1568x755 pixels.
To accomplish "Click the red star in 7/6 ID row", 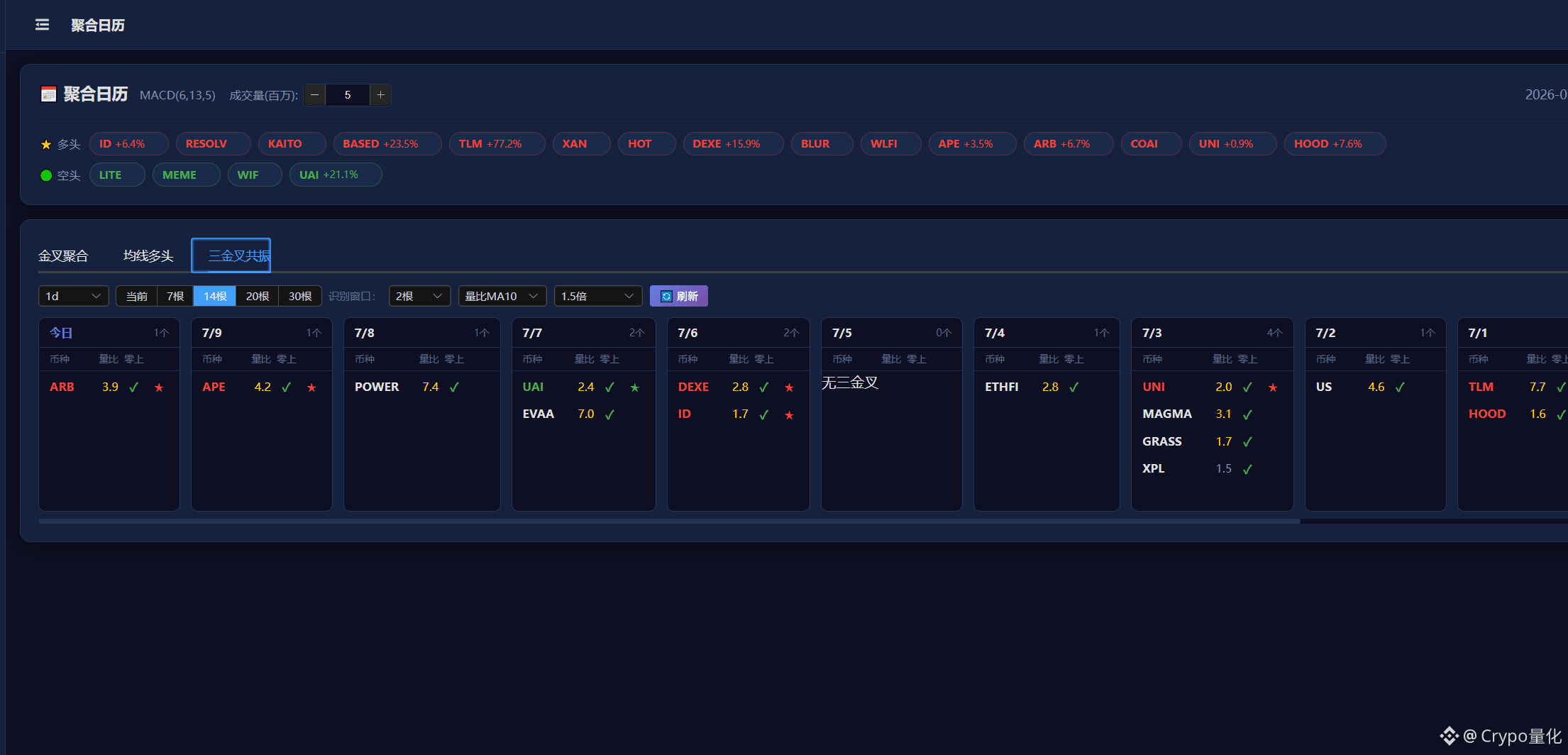I will (x=789, y=415).
